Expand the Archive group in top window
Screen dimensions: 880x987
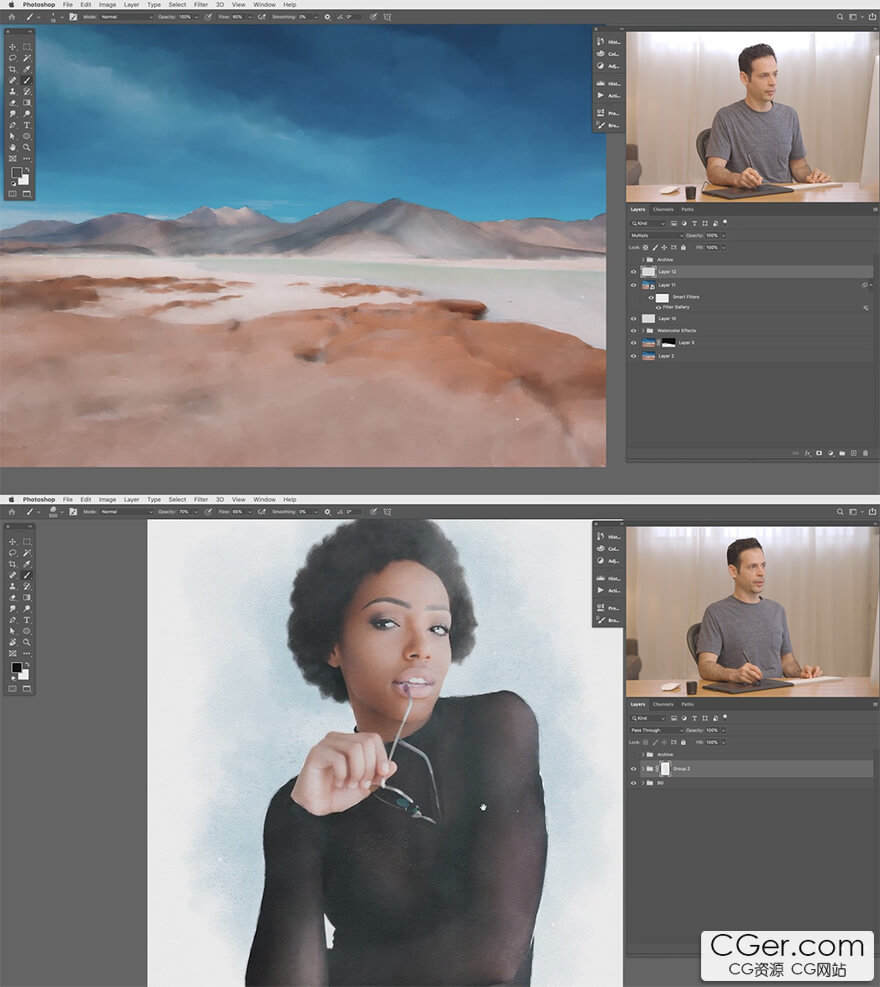pyautogui.click(x=643, y=260)
